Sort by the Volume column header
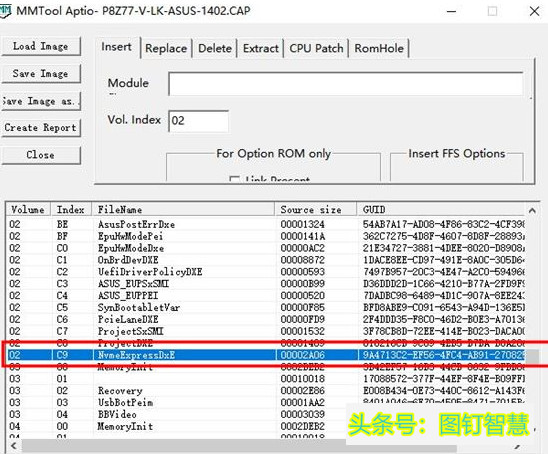 (x=28, y=210)
